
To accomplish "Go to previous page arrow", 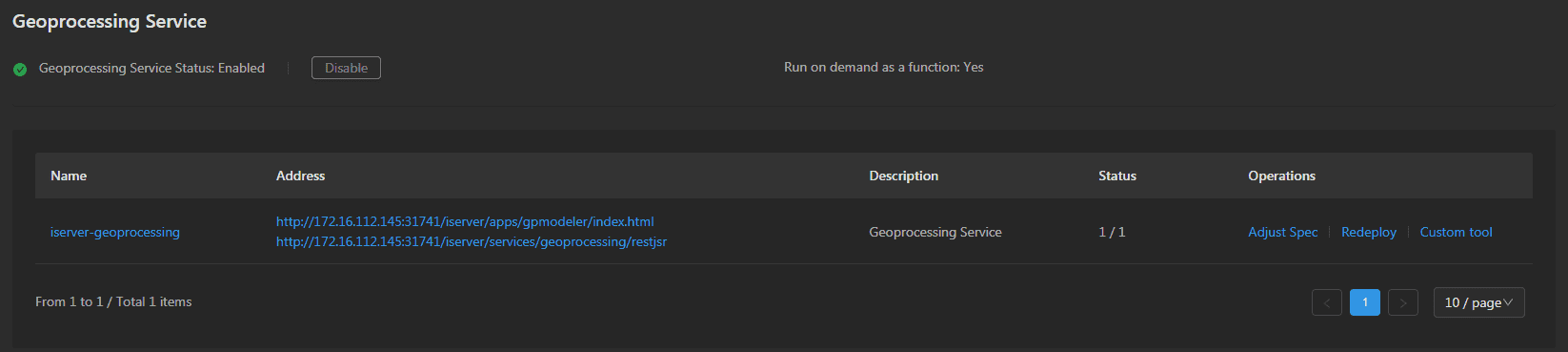I will click(x=1327, y=302).
